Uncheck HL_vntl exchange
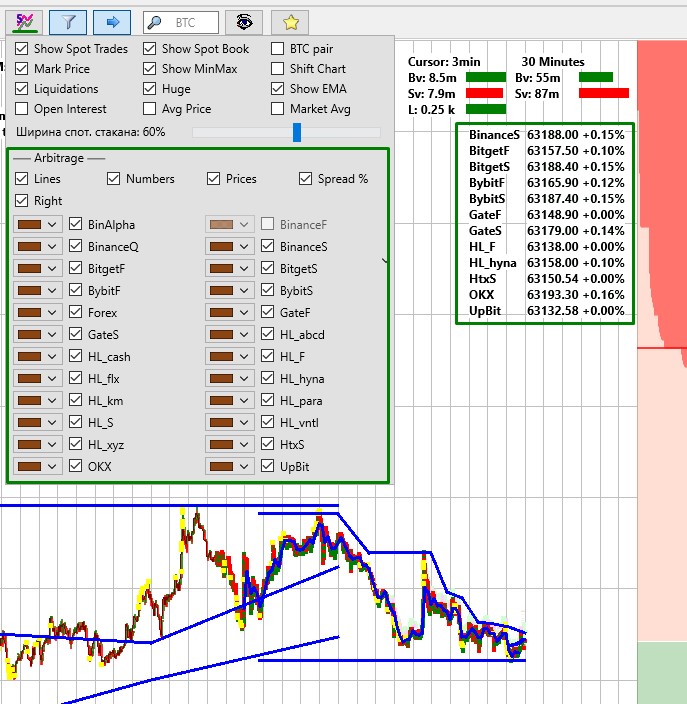Image resolution: width=687 pixels, height=704 pixels. click(x=268, y=422)
